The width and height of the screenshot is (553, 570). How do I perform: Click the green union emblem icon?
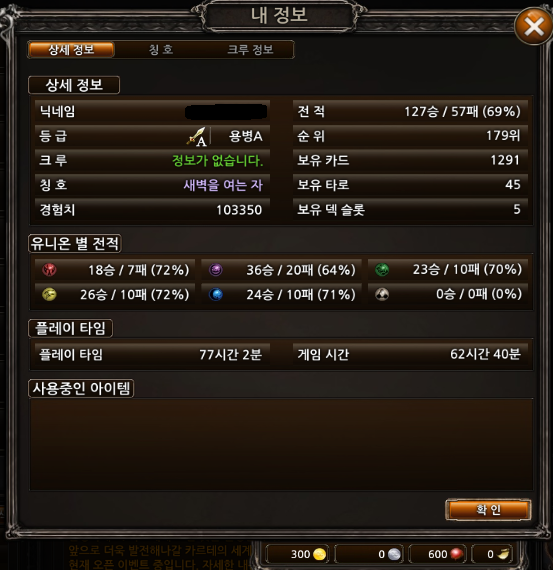point(382,270)
